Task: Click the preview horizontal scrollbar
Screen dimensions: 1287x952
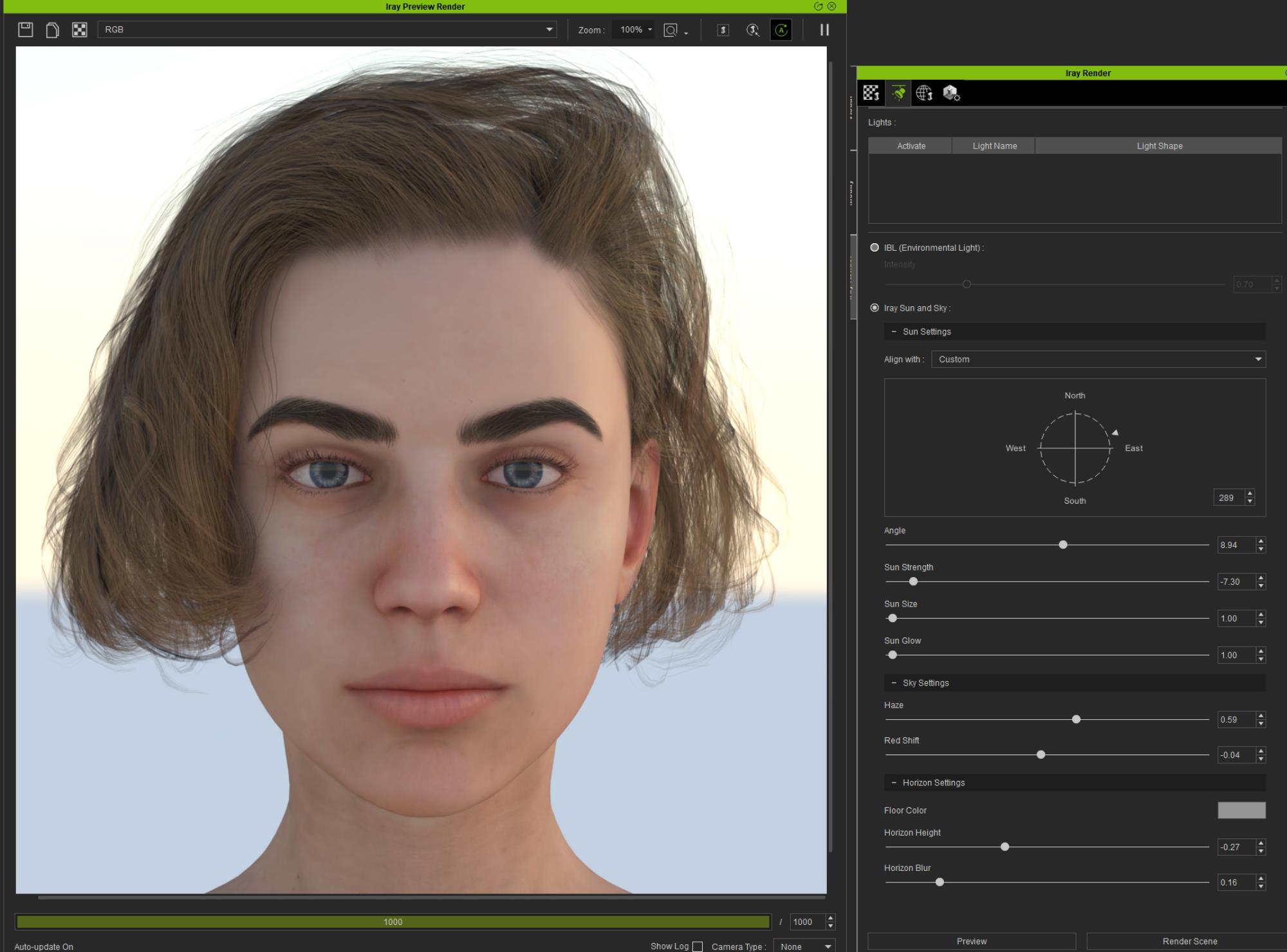Action: pos(431,897)
